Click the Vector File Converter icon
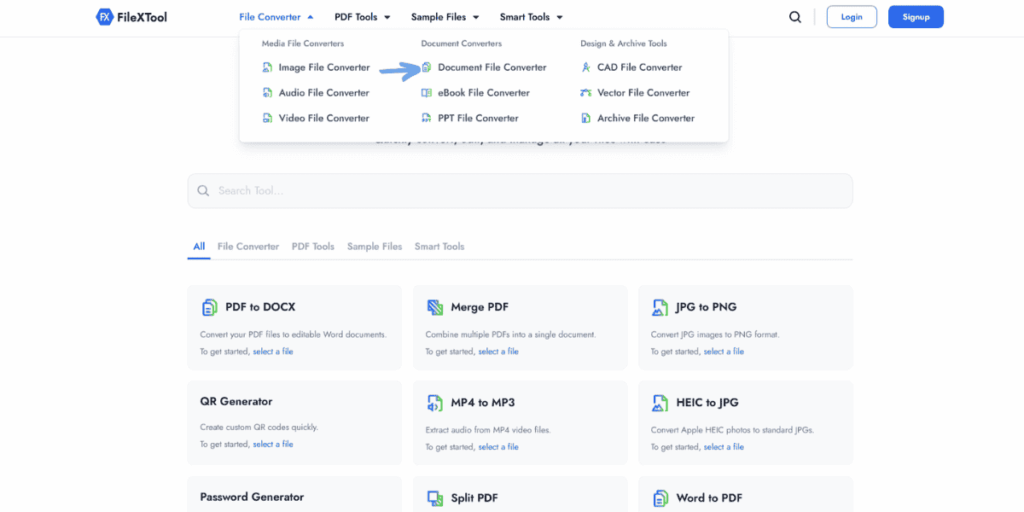Image resolution: width=1024 pixels, height=512 pixels. (x=586, y=93)
